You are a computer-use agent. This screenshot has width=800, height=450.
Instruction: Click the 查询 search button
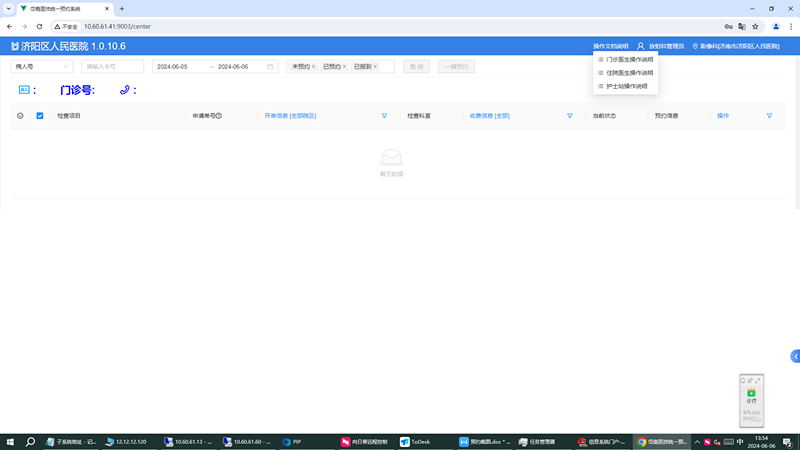tap(416, 67)
